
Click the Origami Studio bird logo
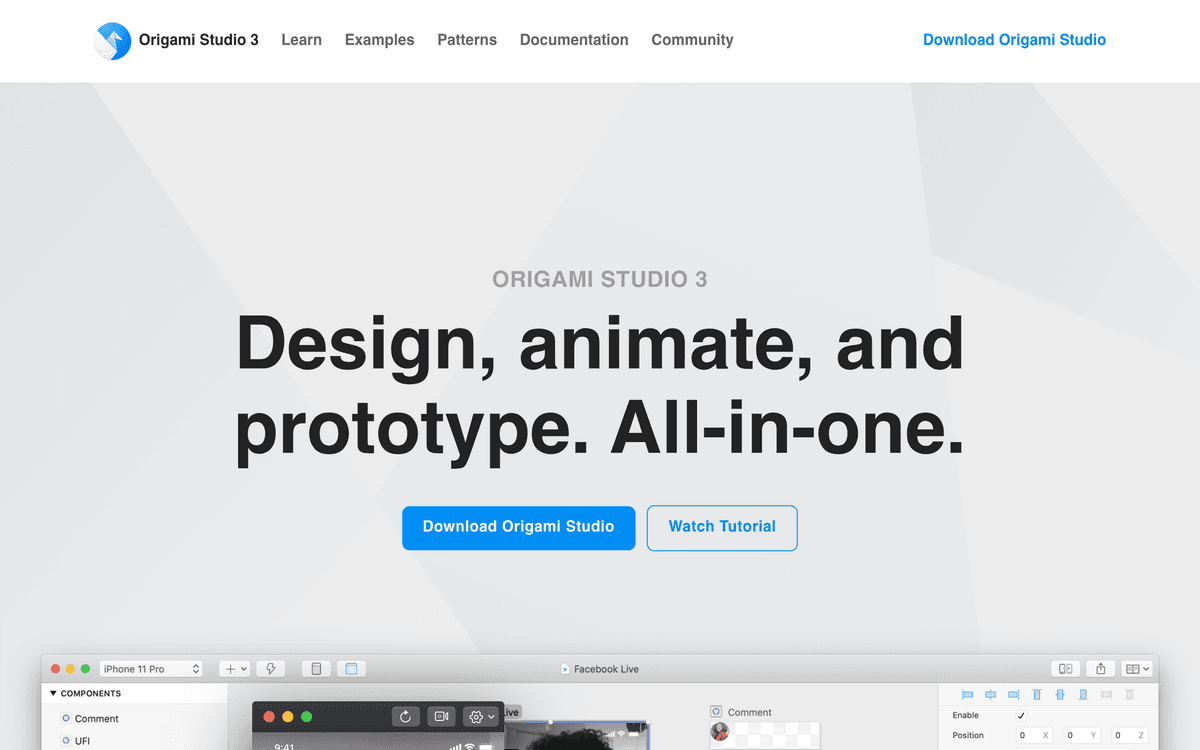[113, 40]
